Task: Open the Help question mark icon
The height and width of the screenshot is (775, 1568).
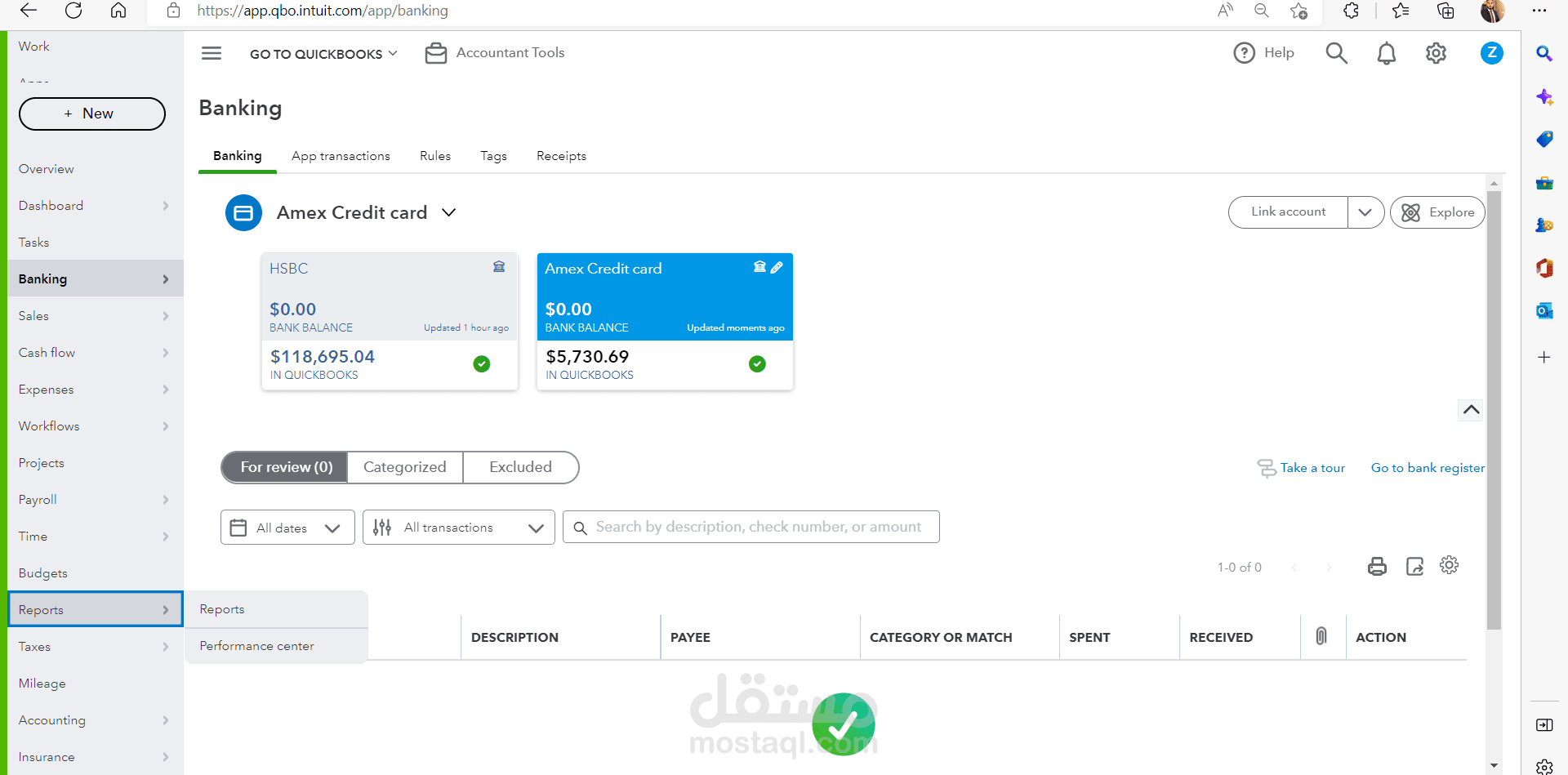Action: (1244, 53)
